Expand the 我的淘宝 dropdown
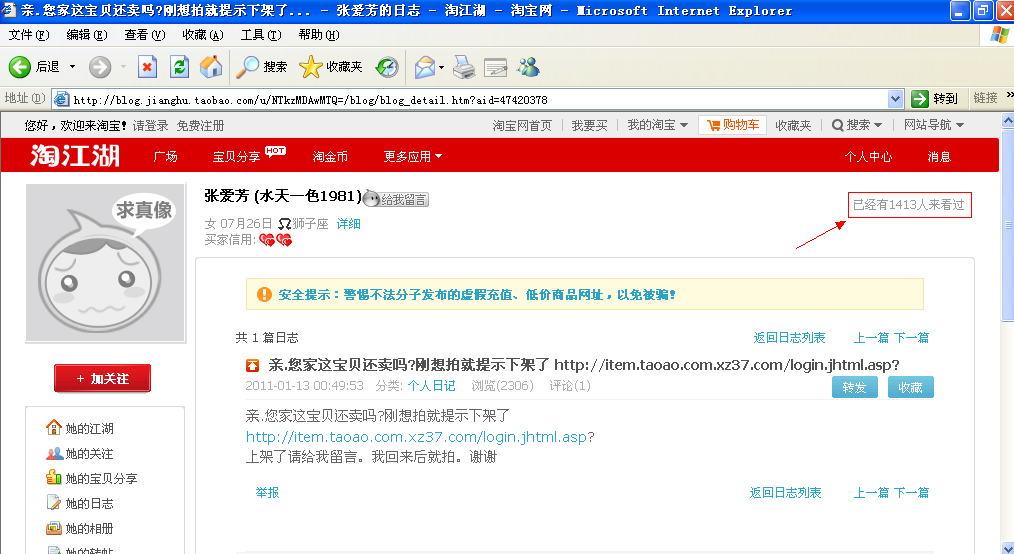 pos(684,125)
